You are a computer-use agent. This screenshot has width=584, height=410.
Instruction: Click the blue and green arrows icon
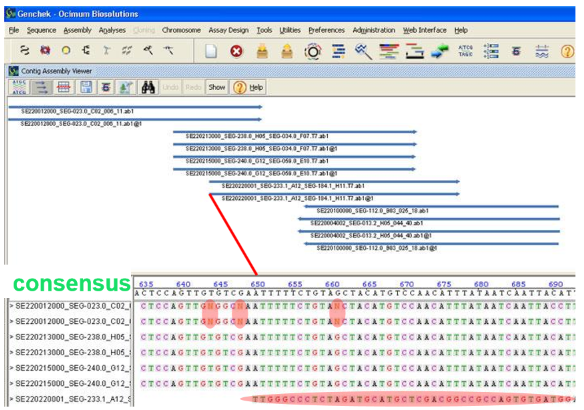(x=440, y=51)
